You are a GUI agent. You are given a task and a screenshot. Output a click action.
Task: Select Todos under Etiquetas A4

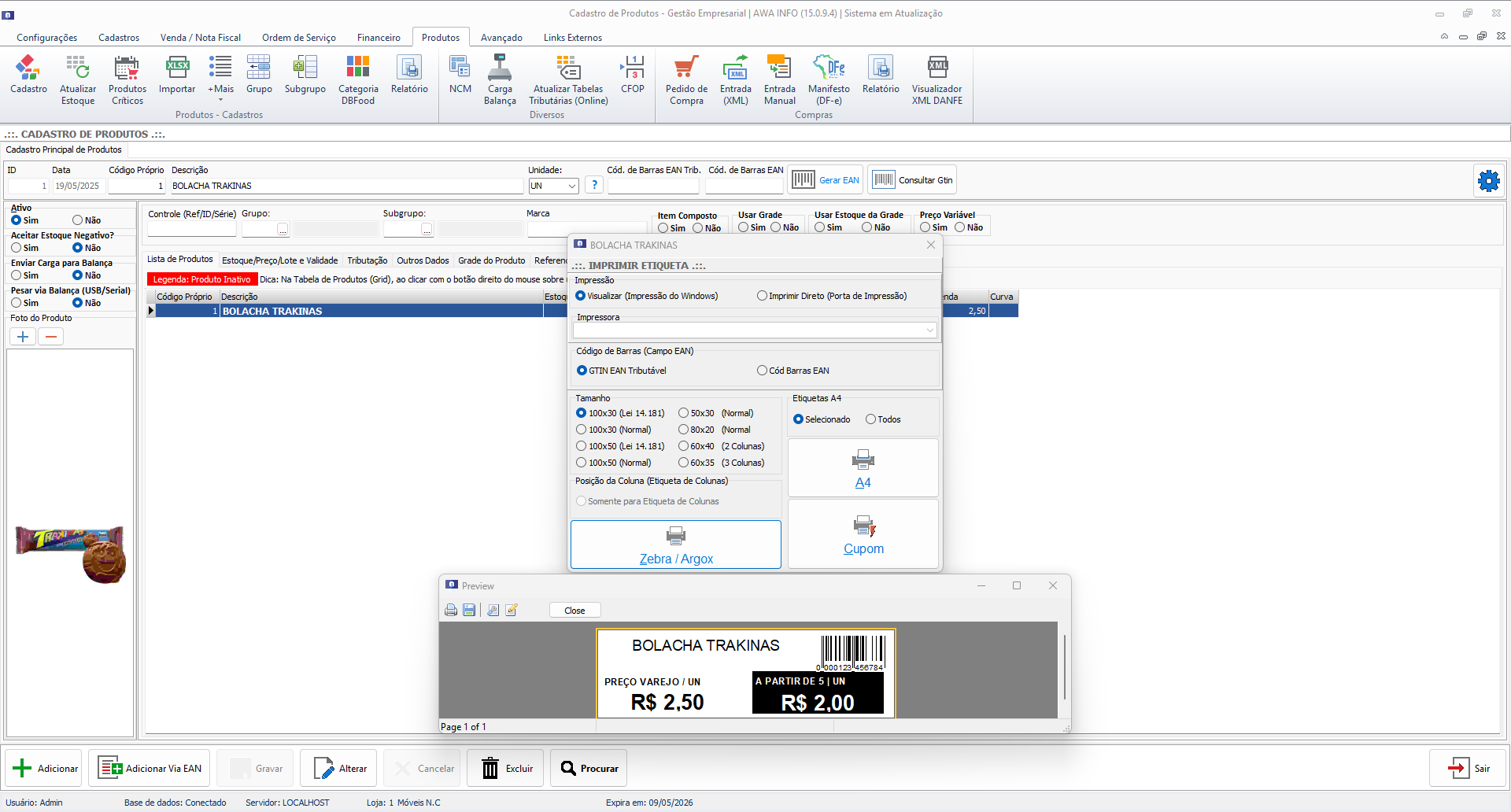point(883,419)
